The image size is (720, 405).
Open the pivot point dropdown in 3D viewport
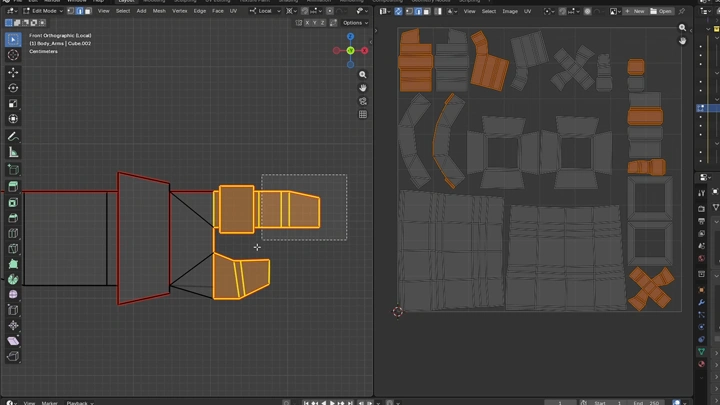(x=291, y=11)
